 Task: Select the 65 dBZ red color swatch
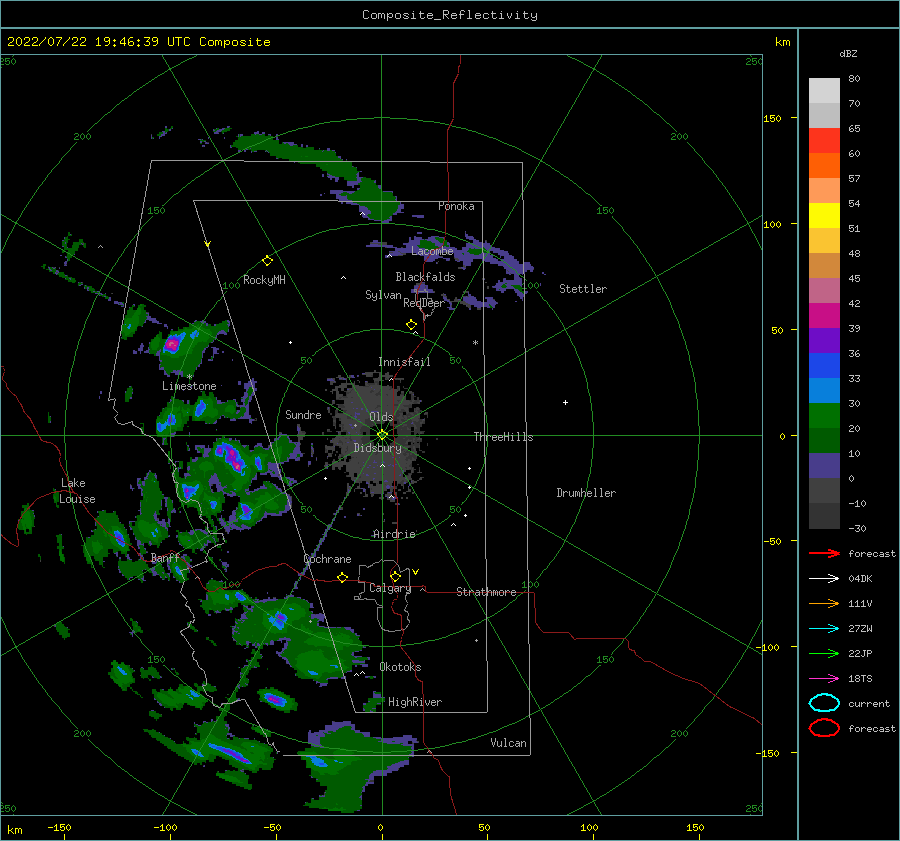pos(824,141)
